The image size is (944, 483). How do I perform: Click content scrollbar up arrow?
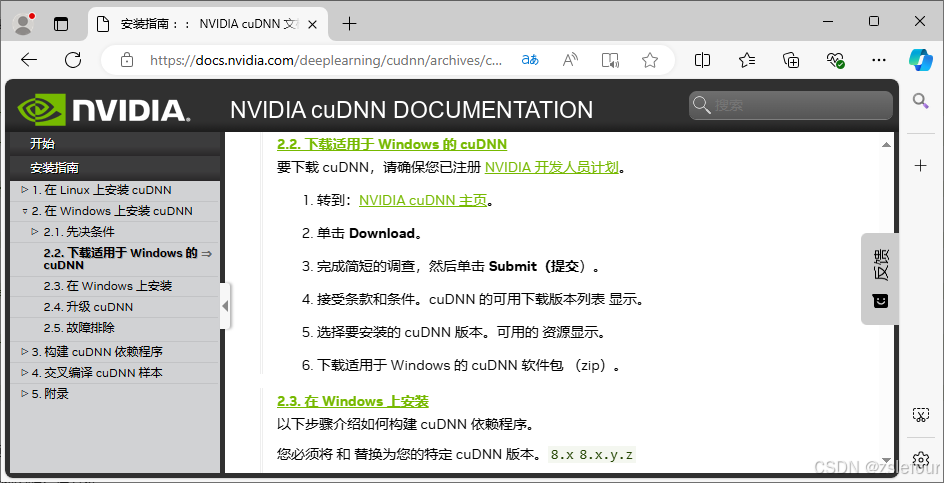click(x=886, y=145)
